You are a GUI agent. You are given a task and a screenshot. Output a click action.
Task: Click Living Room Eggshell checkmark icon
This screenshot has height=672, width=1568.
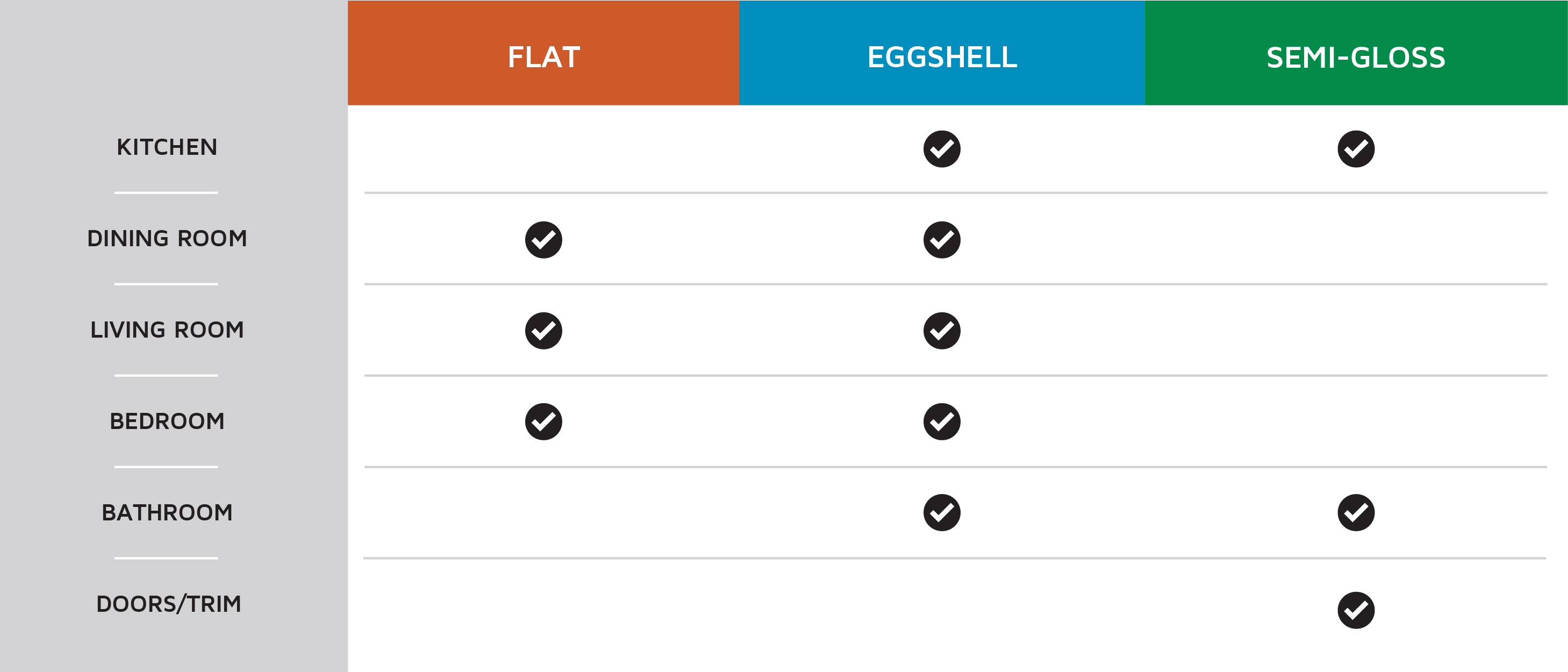(x=942, y=331)
